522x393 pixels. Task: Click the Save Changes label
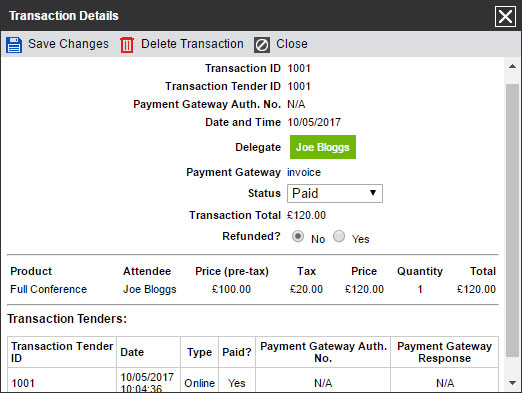point(68,44)
